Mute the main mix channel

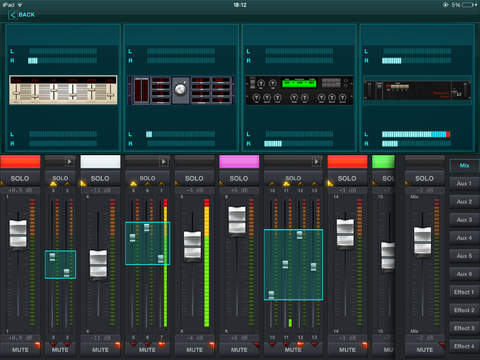click(x=424, y=350)
